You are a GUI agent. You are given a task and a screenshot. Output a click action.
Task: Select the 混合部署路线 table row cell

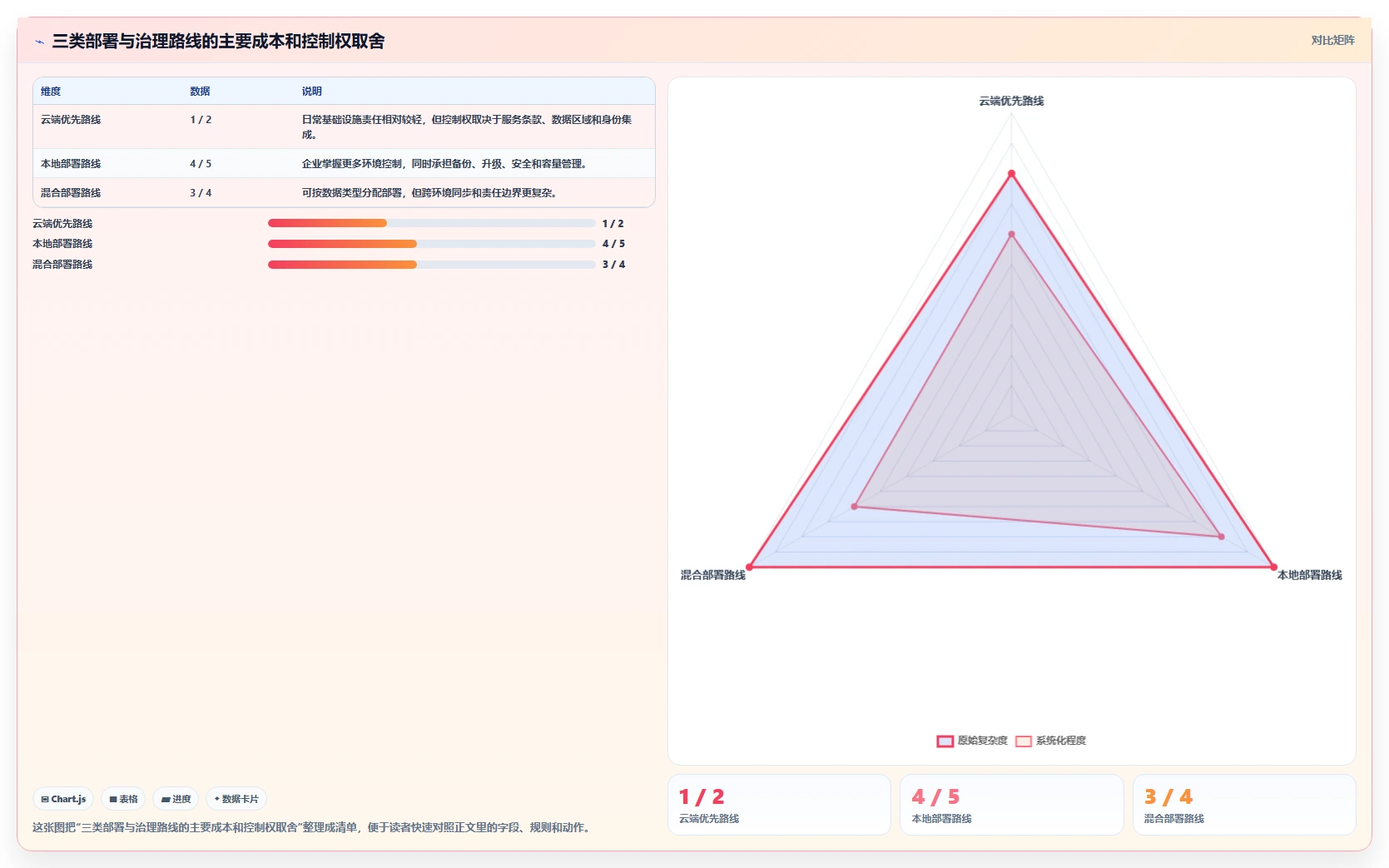coord(71,193)
